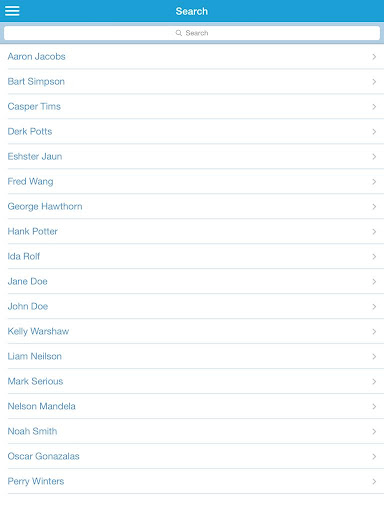Tap the magnifier icon in search bar
Screen dimensions: 384x512
point(179,33)
